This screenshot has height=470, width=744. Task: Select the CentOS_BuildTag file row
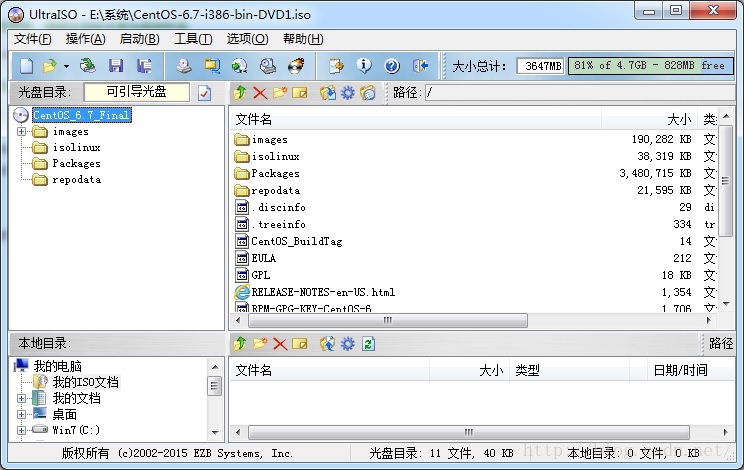pyautogui.click(x=474, y=241)
